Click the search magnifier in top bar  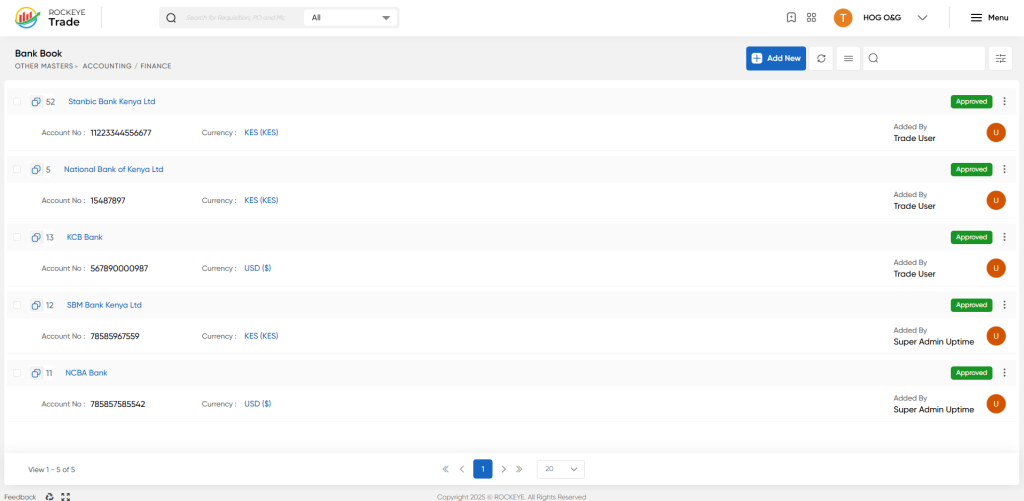pyautogui.click(x=171, y=18)
